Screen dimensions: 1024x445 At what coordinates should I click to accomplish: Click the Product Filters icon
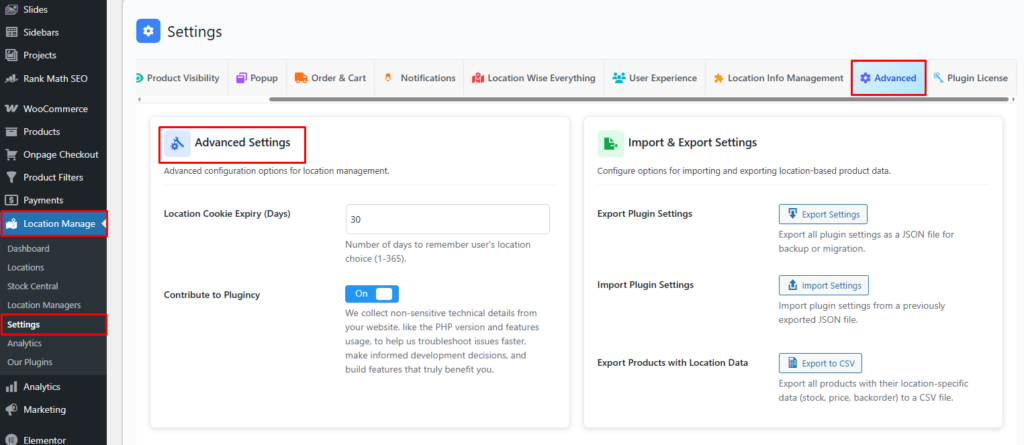(x=11, y=177)
